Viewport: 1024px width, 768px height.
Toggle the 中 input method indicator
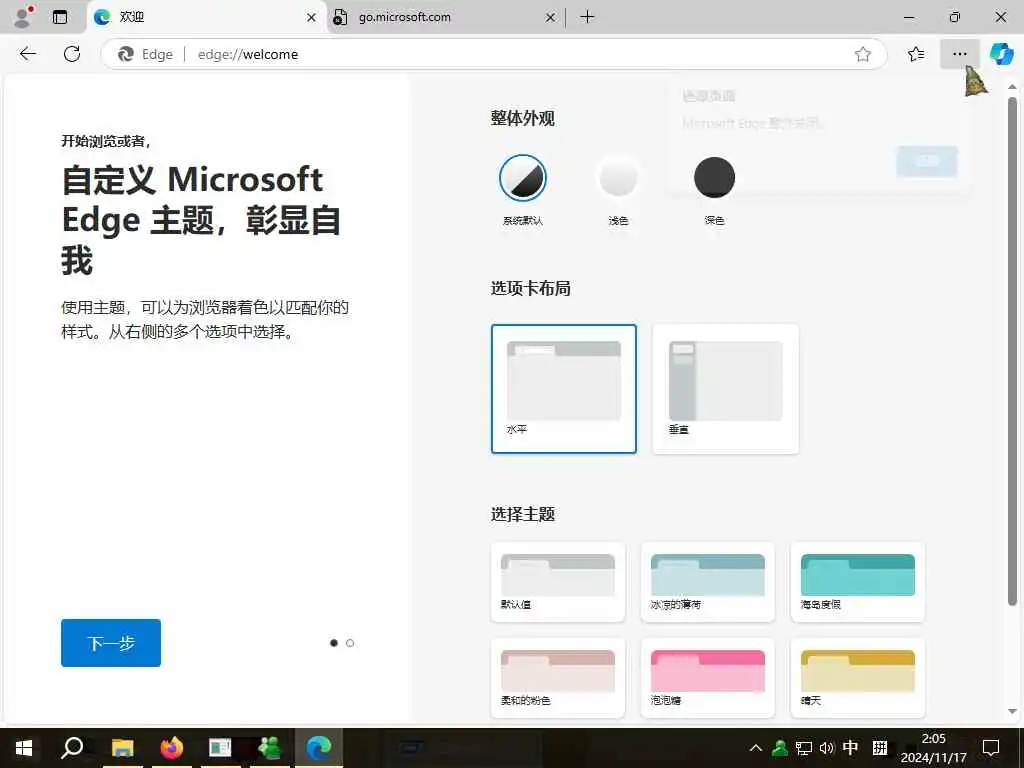coord(850,747)
